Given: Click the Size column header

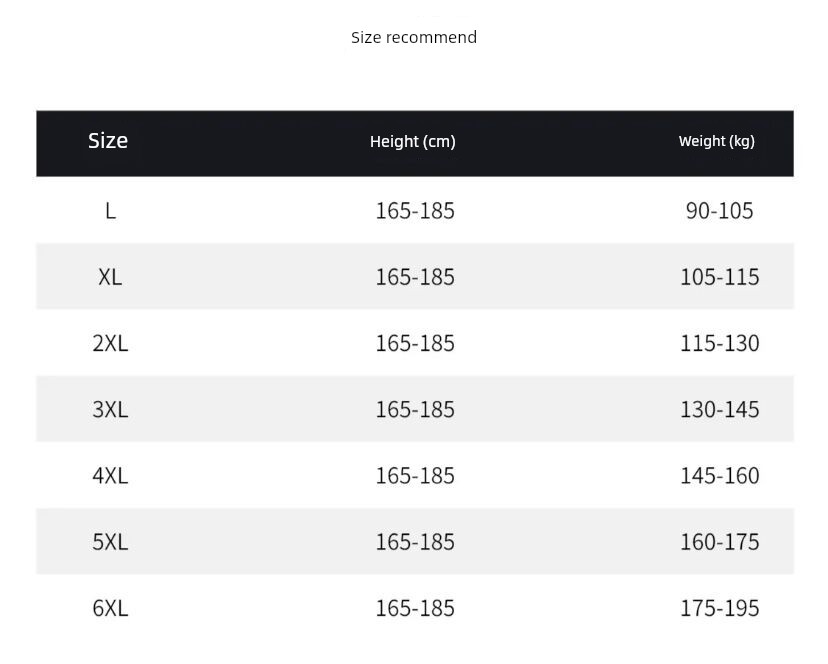Looking at the screenshot, I should [x=108, y=141].
